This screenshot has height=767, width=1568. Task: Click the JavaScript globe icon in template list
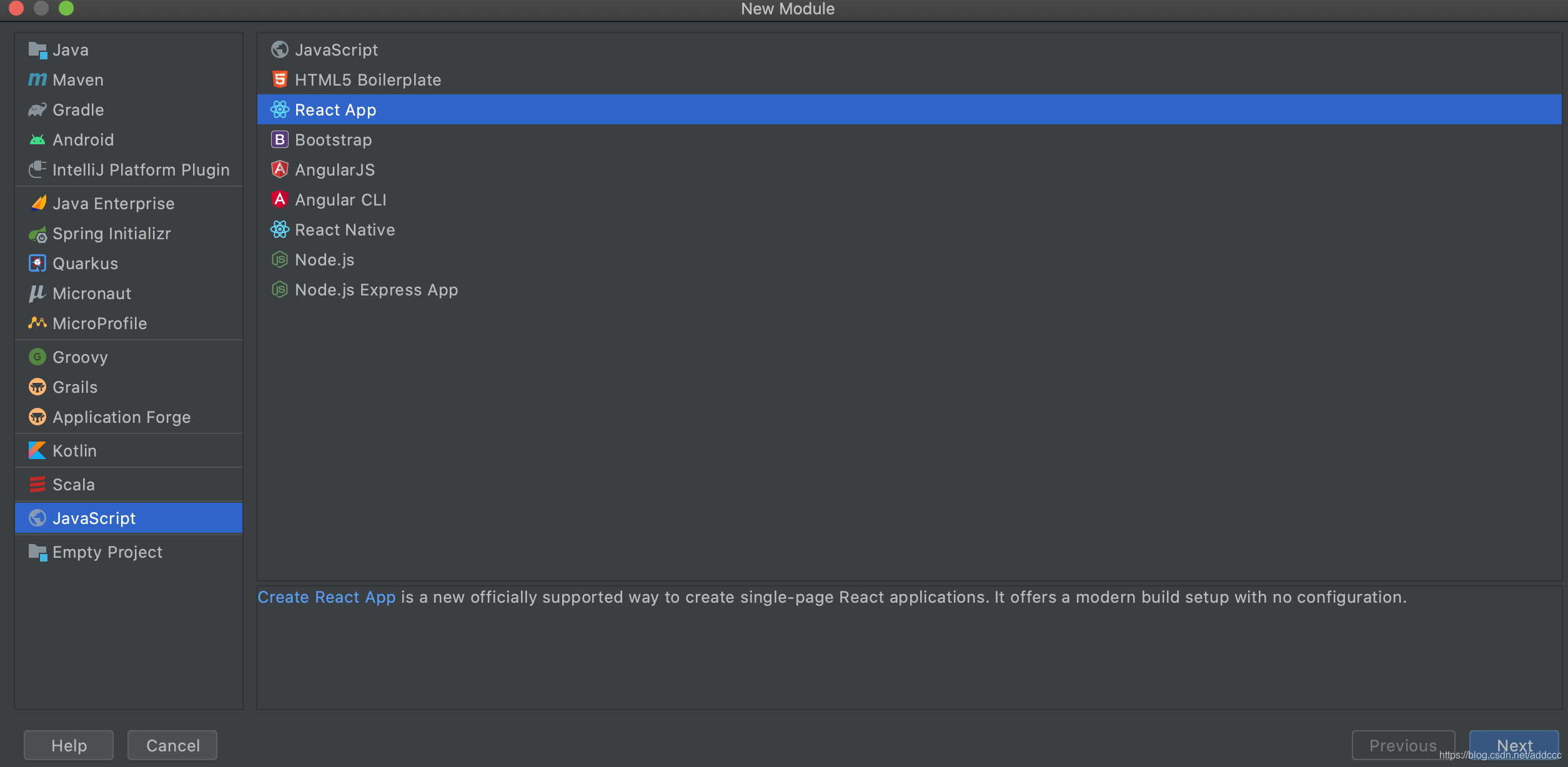[x=280, y=49]
